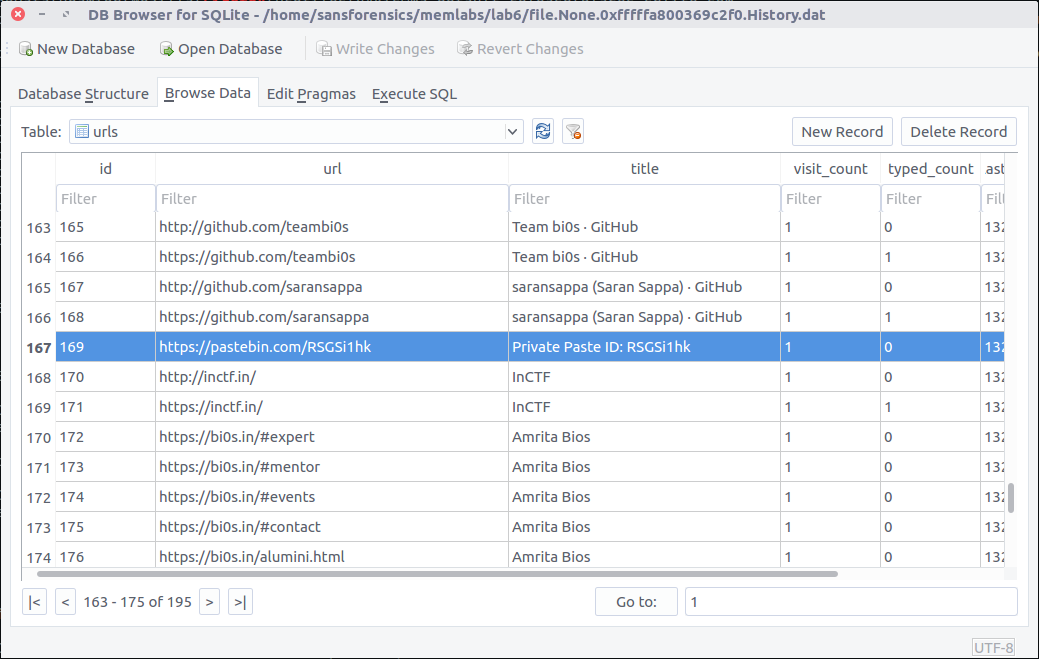The height and width of the screenshot is (659, 1039).
Task: Advance to the next page of records
Action: click(x=209, y=602)
